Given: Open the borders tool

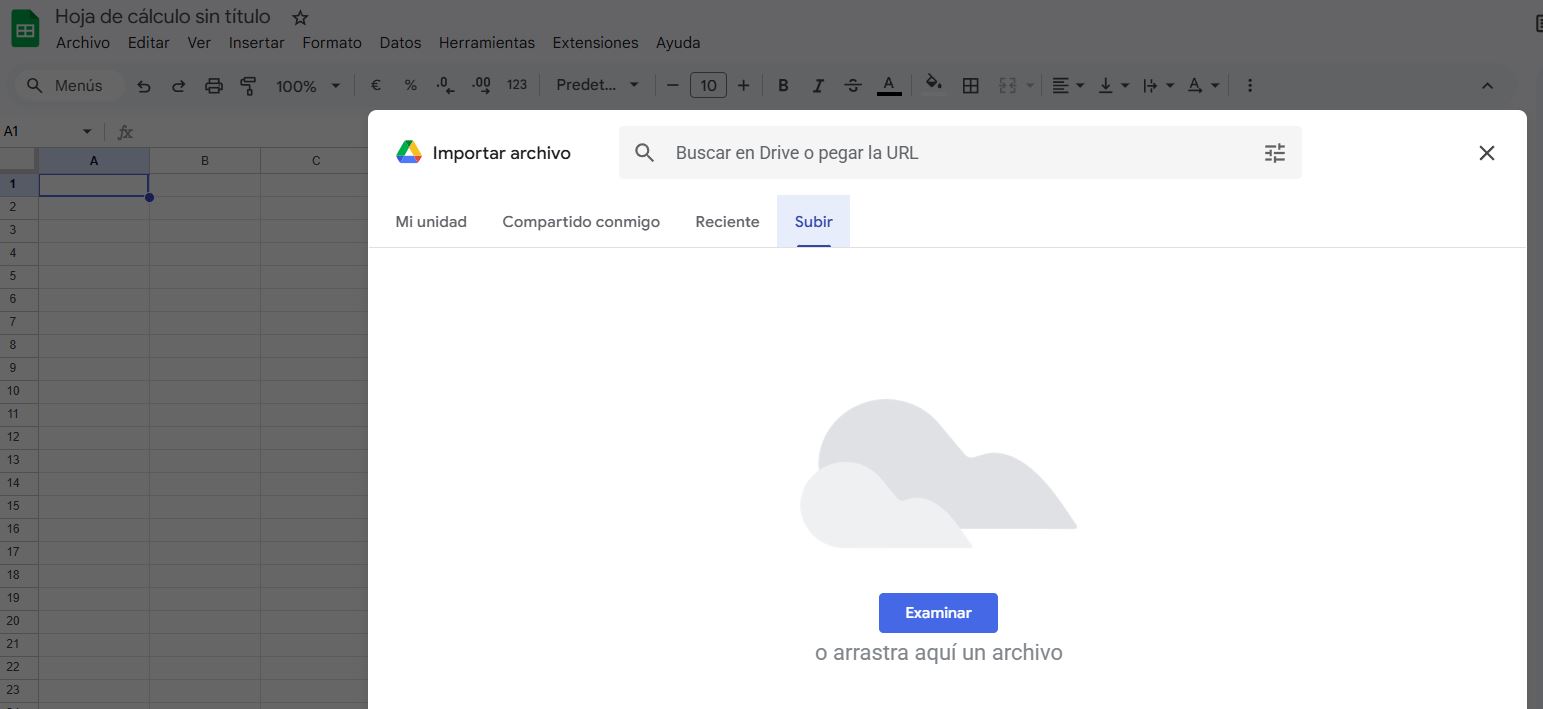Looking at the screenshot, I should coord(970,86).
